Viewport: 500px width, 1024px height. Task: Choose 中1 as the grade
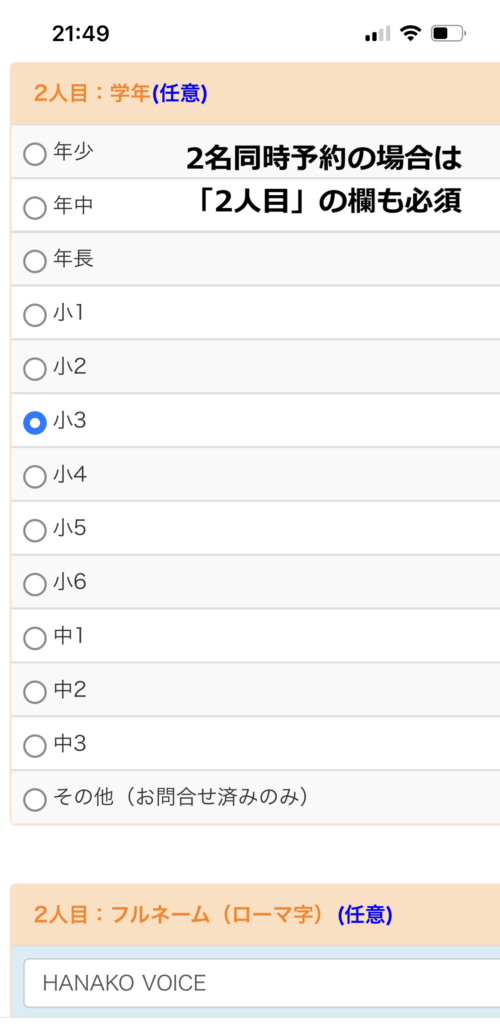(x=35, y=639)
